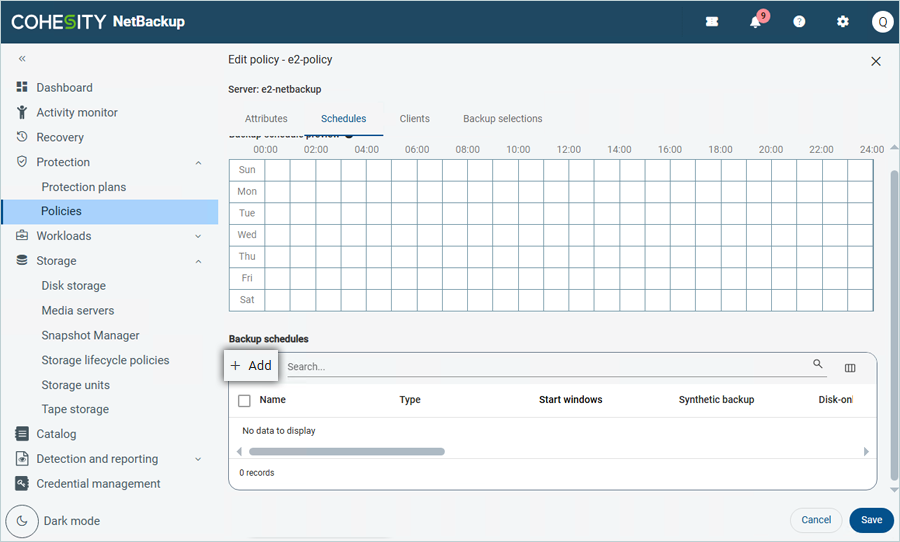Save the policy changes
This screenshot has height=542, width=900.
tap(871, 520)
